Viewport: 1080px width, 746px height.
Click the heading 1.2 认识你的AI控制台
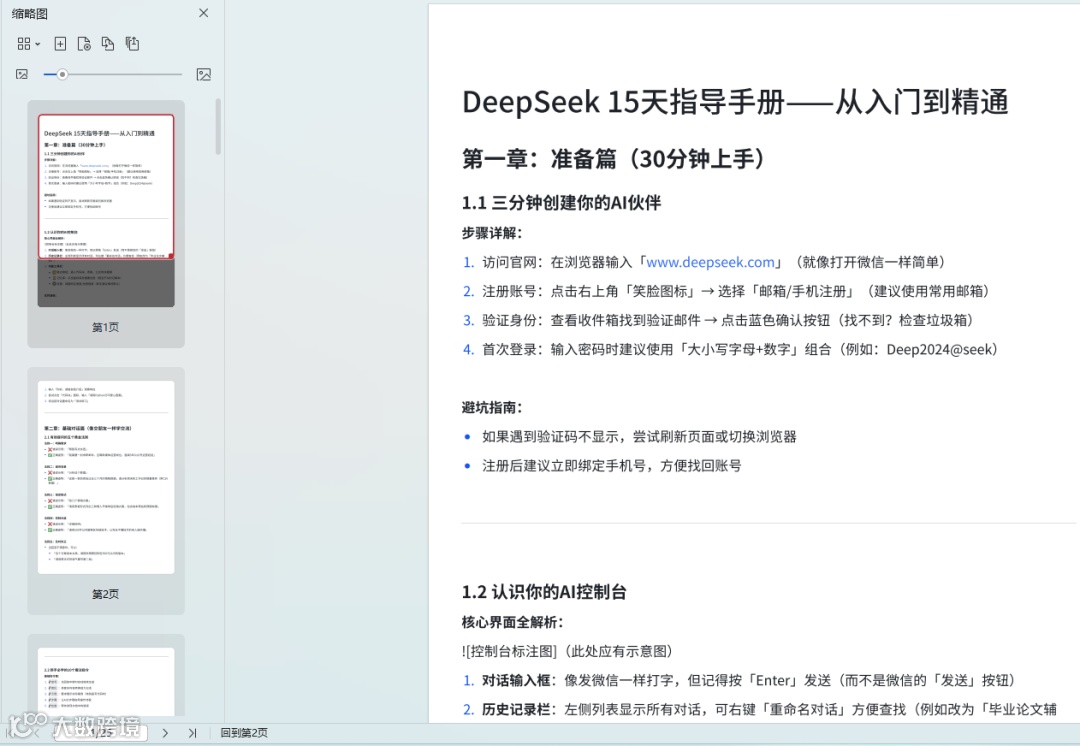544,592
